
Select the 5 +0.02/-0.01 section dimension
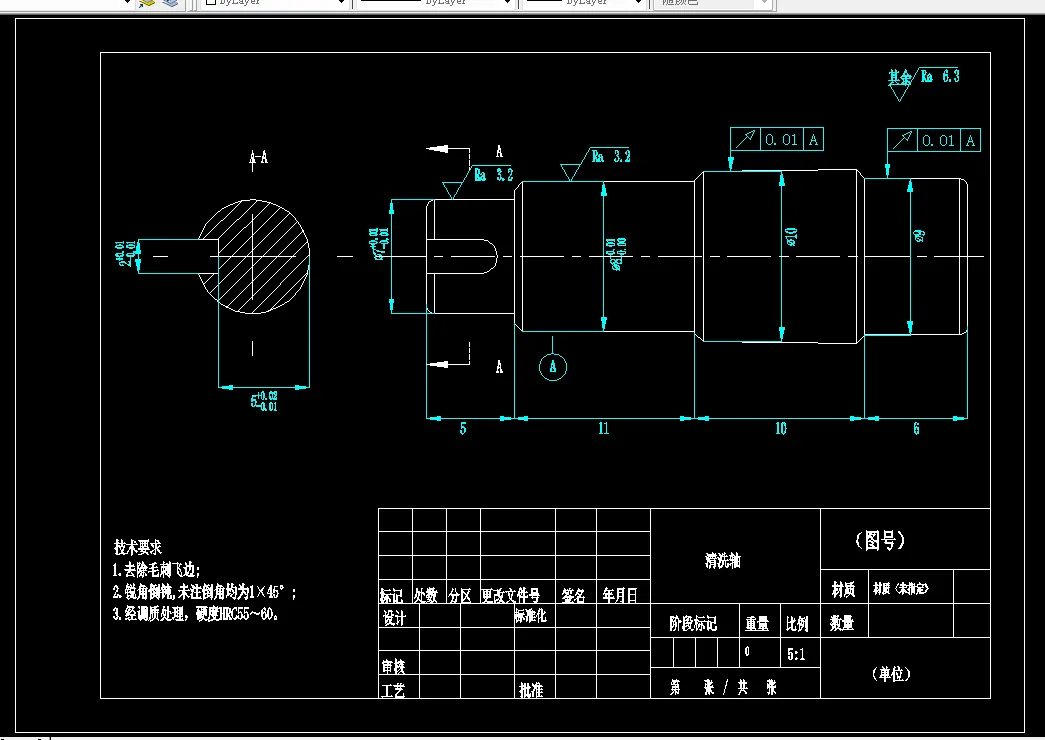(264, 402)
